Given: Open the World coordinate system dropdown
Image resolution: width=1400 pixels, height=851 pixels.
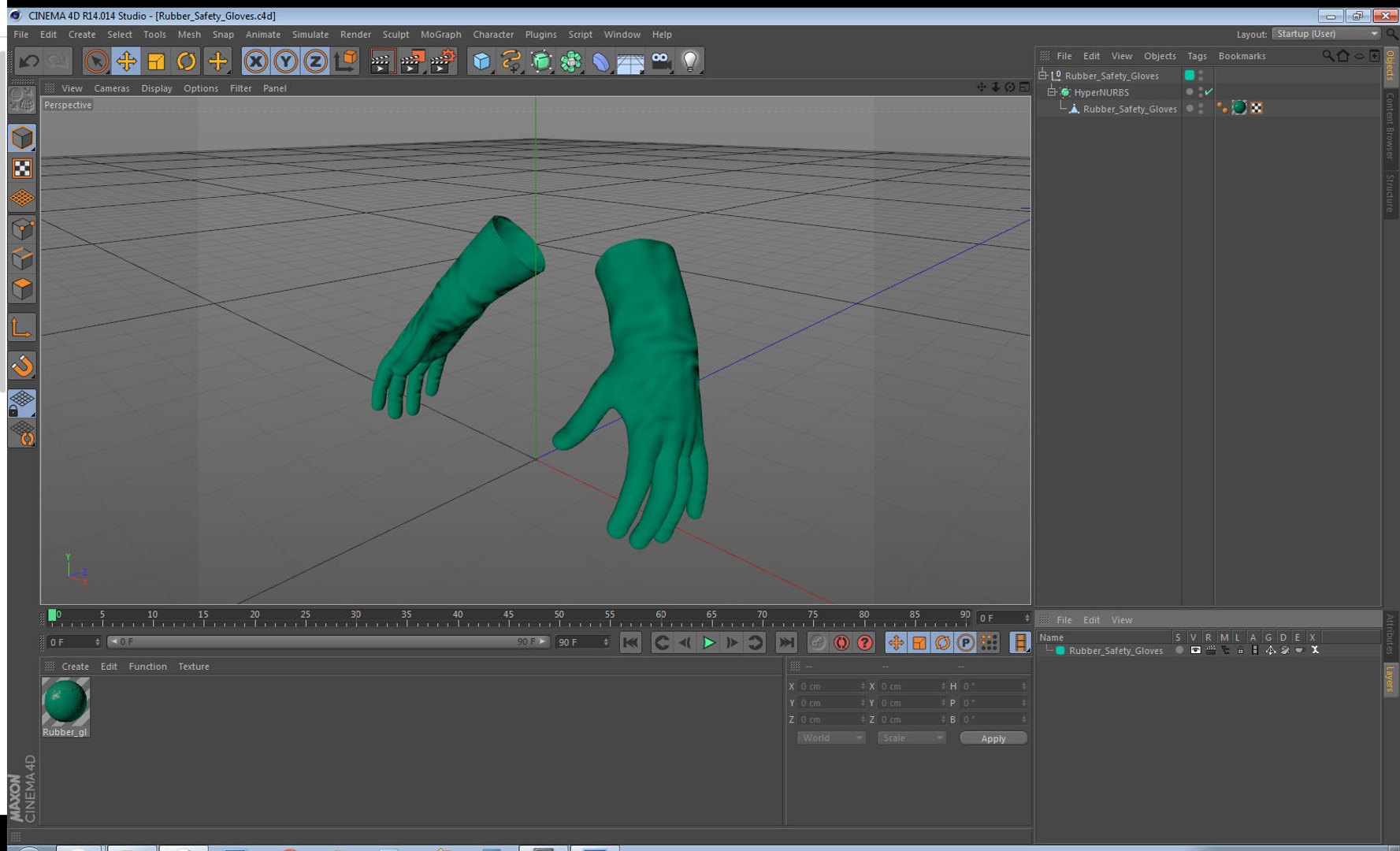Looking at the screenshot, I should click(831, 738).
